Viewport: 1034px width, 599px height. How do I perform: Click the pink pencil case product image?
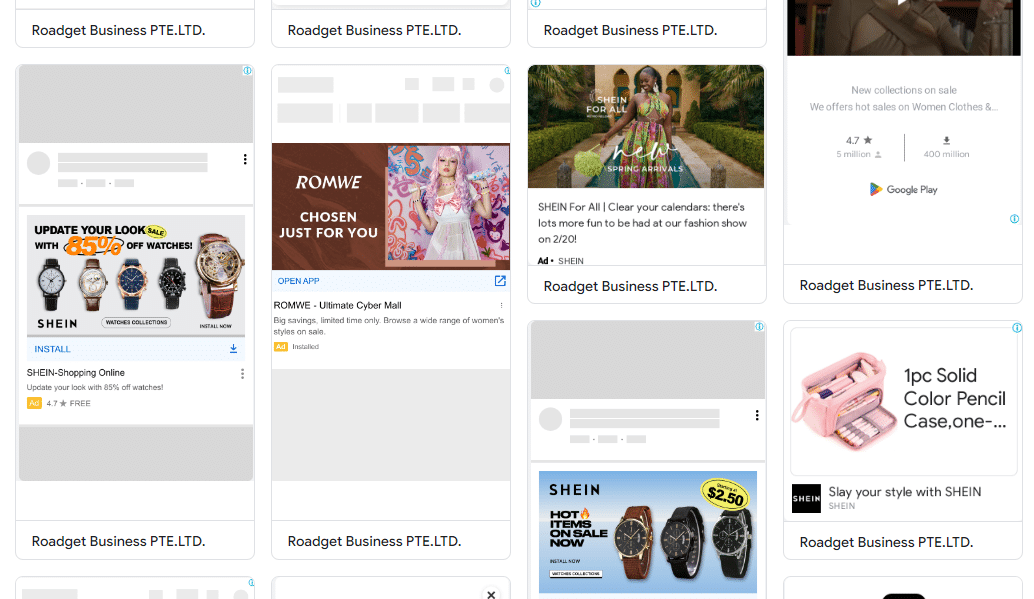(x=847, y=401)
